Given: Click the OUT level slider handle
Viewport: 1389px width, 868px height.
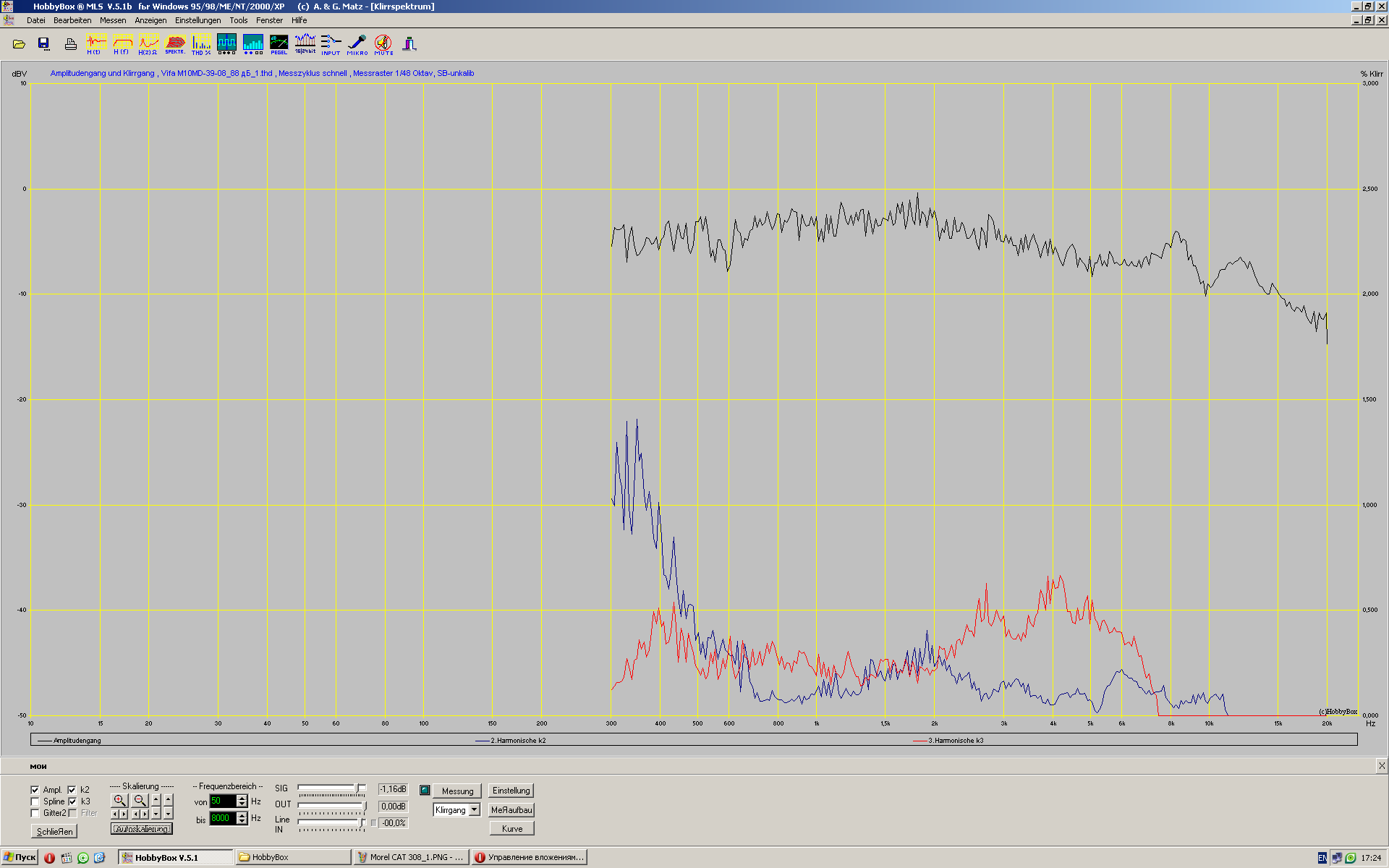Looking at the screenshot, I should click(x=365, y=806).
